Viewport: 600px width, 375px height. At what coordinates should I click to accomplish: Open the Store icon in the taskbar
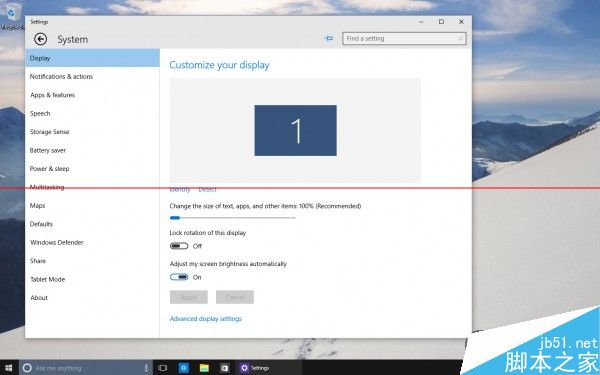(x=225, y=368)
